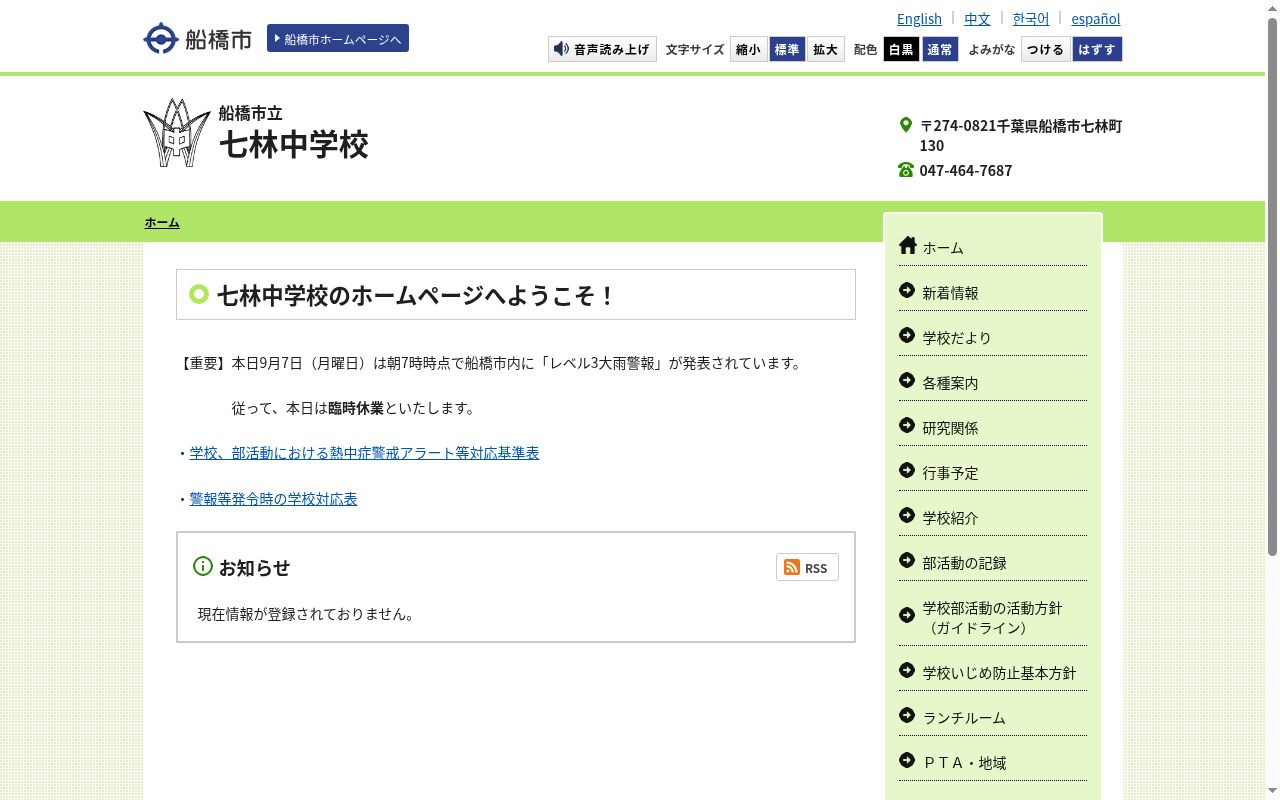The image size is (1280, 800).
Task: Click the arrow icon next to ランチルーム
Action: (907, 715)
